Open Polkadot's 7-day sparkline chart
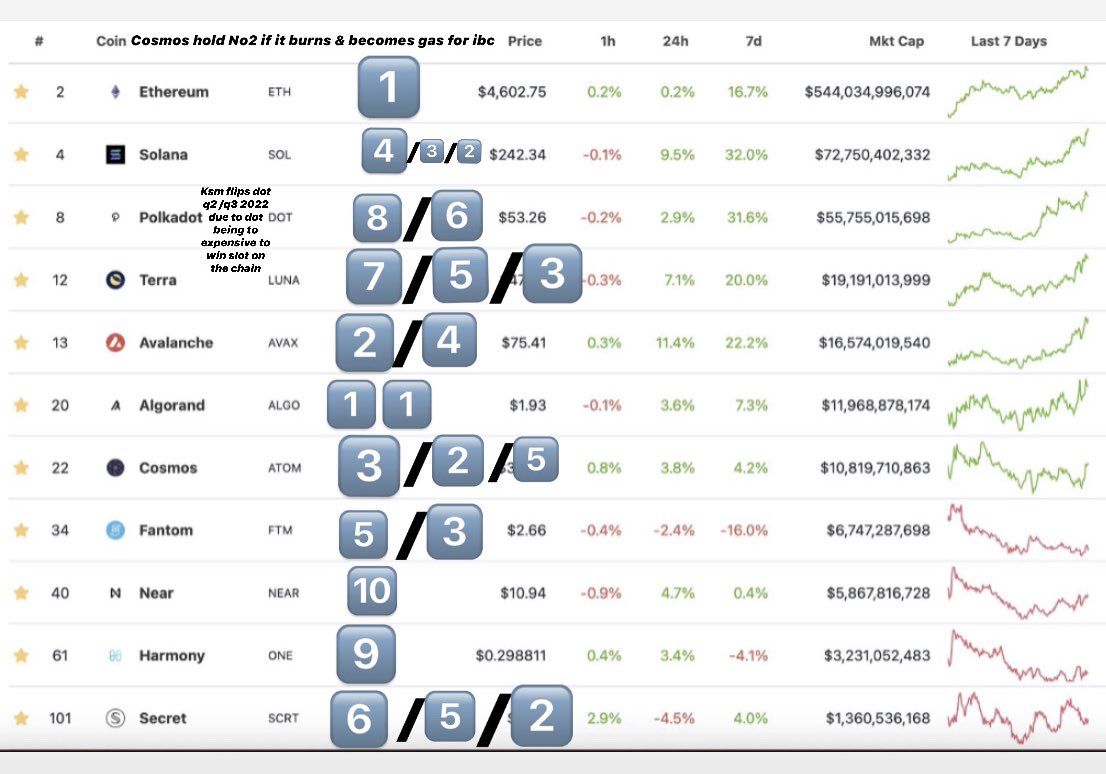 1018,217
